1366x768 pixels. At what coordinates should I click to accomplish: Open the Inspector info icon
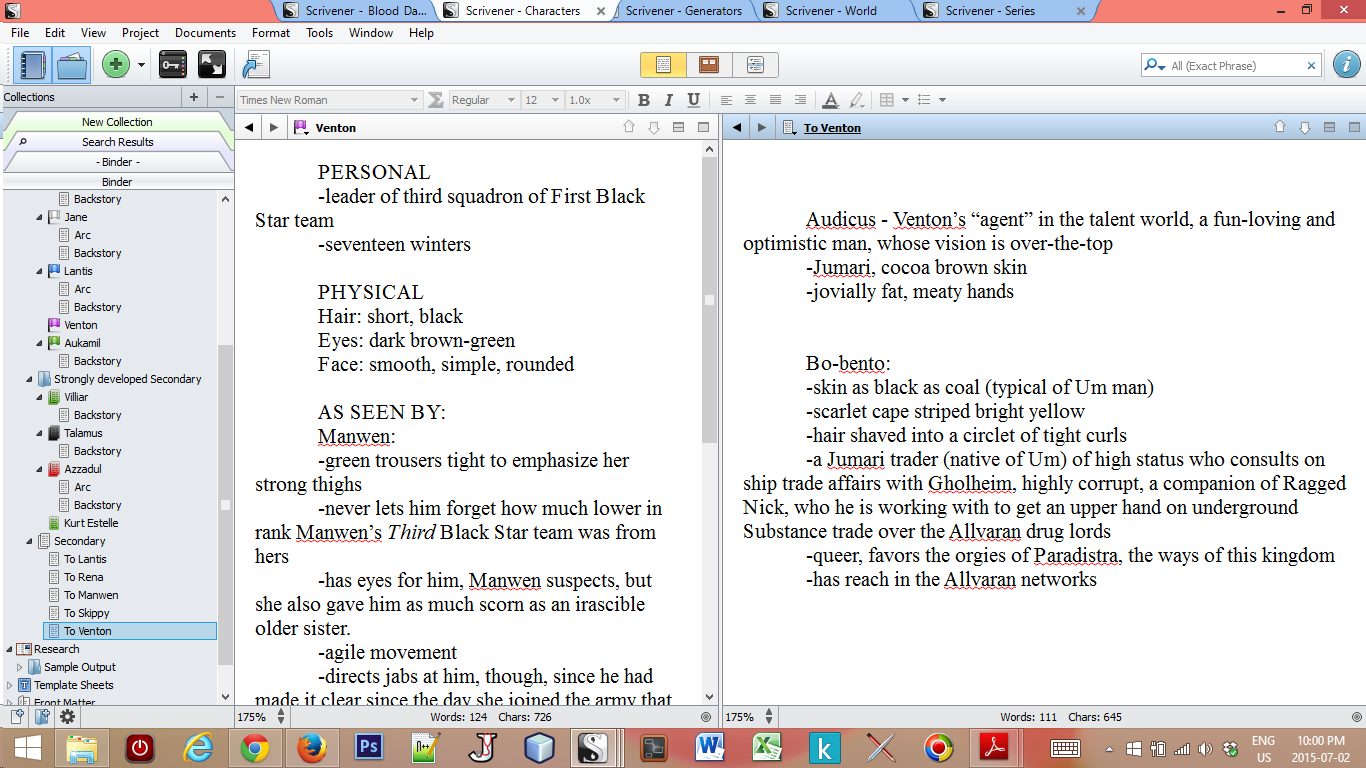(x=1346, y=65)
